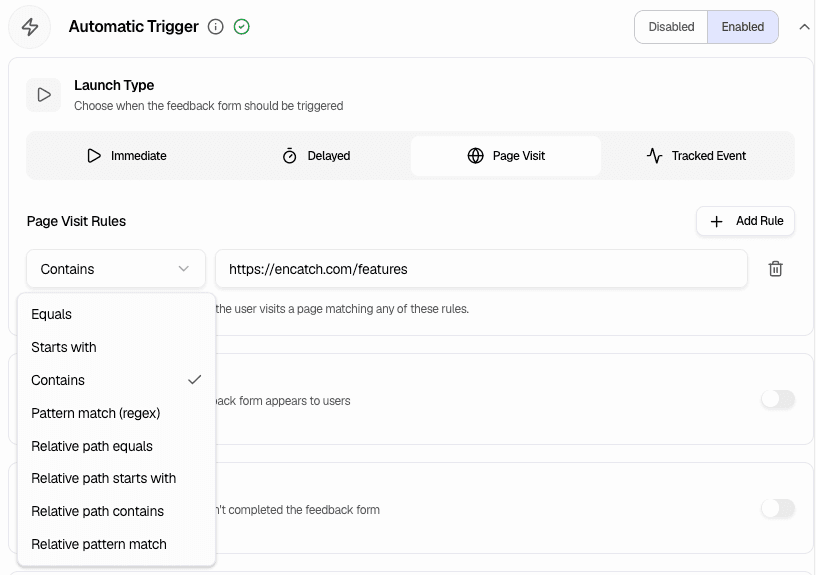816x575 pixels.
Task: Click the Launch Type play icon
Action: [44, 95]
